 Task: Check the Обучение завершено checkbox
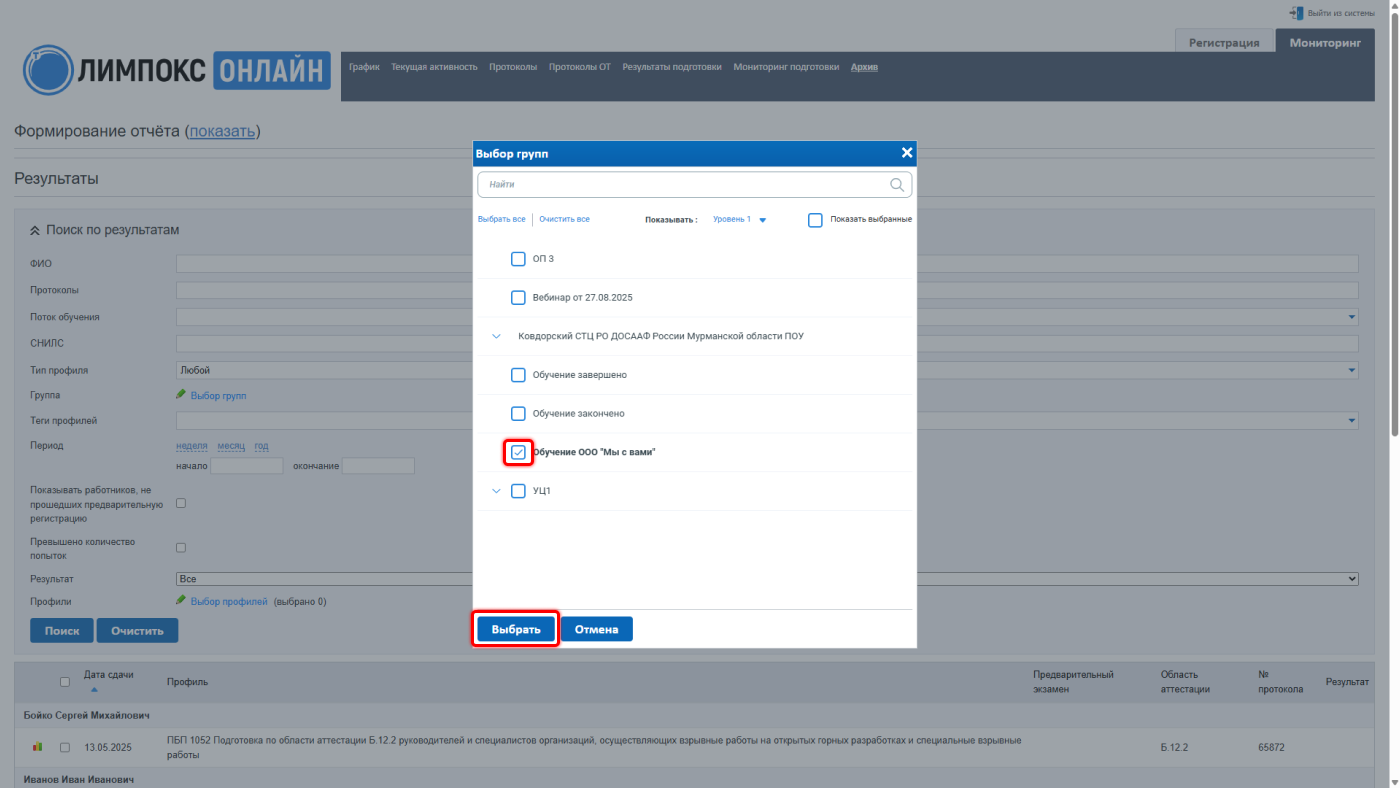[518, 375]
